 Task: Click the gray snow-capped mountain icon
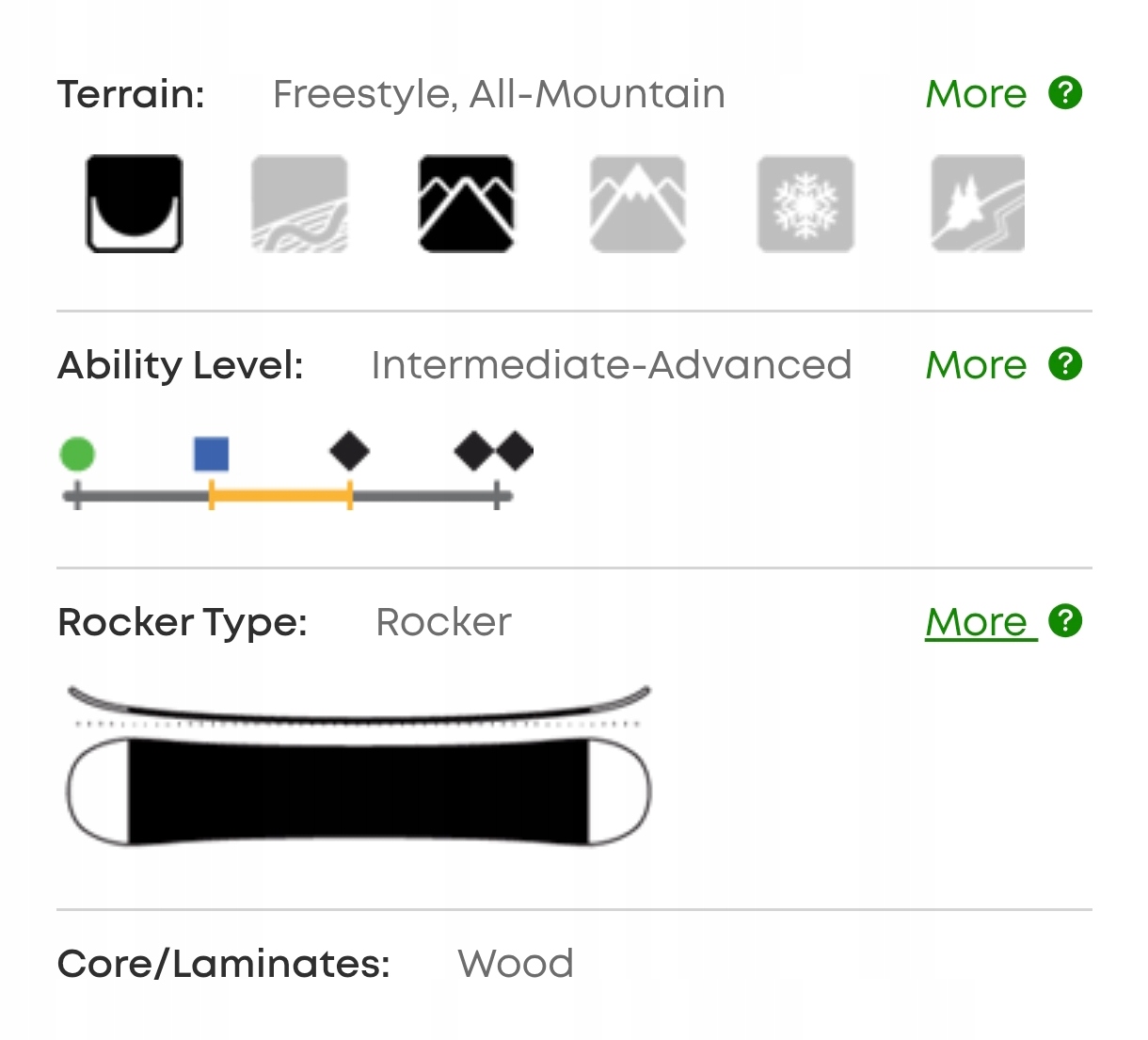click(x=638, y=204)
